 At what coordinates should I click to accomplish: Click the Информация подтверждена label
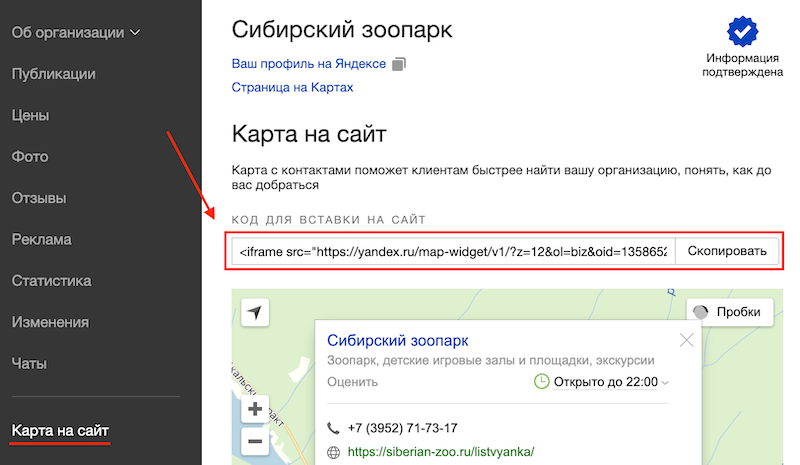tap(742, 65)
